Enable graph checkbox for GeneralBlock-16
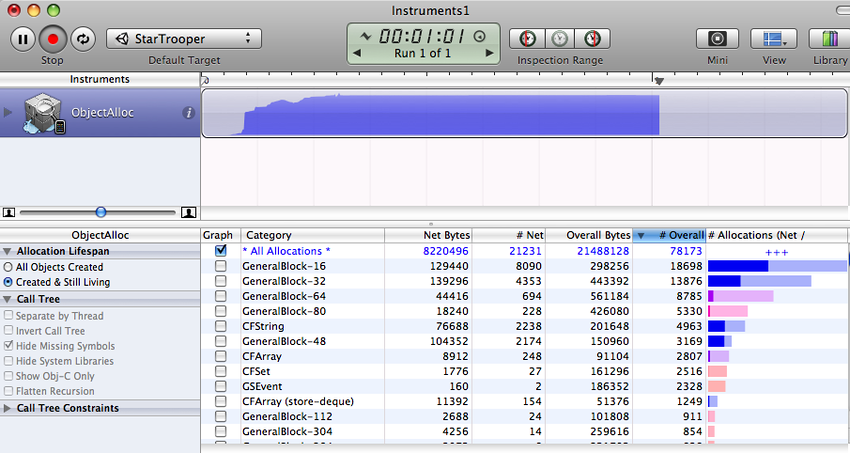Image resolution: width=850 pixels, height=453 pixels. tap(221, 266)
